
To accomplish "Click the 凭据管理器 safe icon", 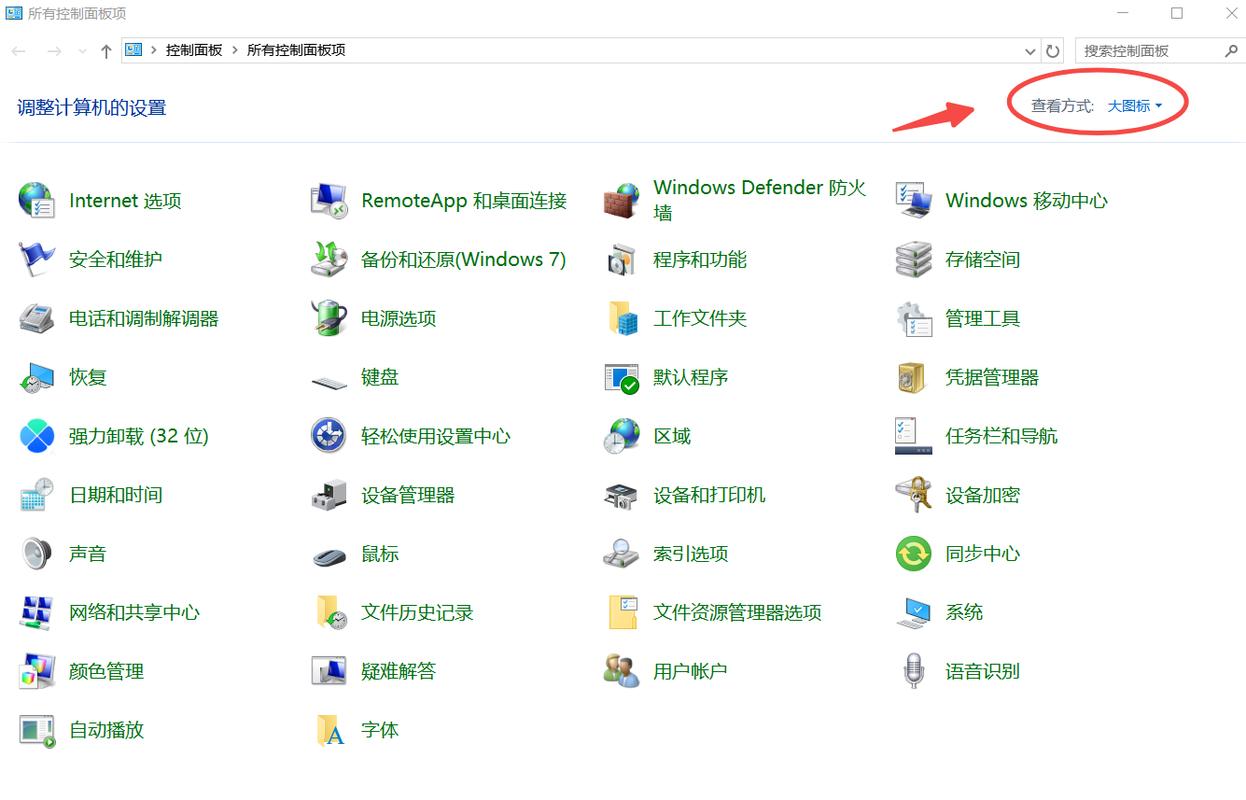I will coord(913,378).
